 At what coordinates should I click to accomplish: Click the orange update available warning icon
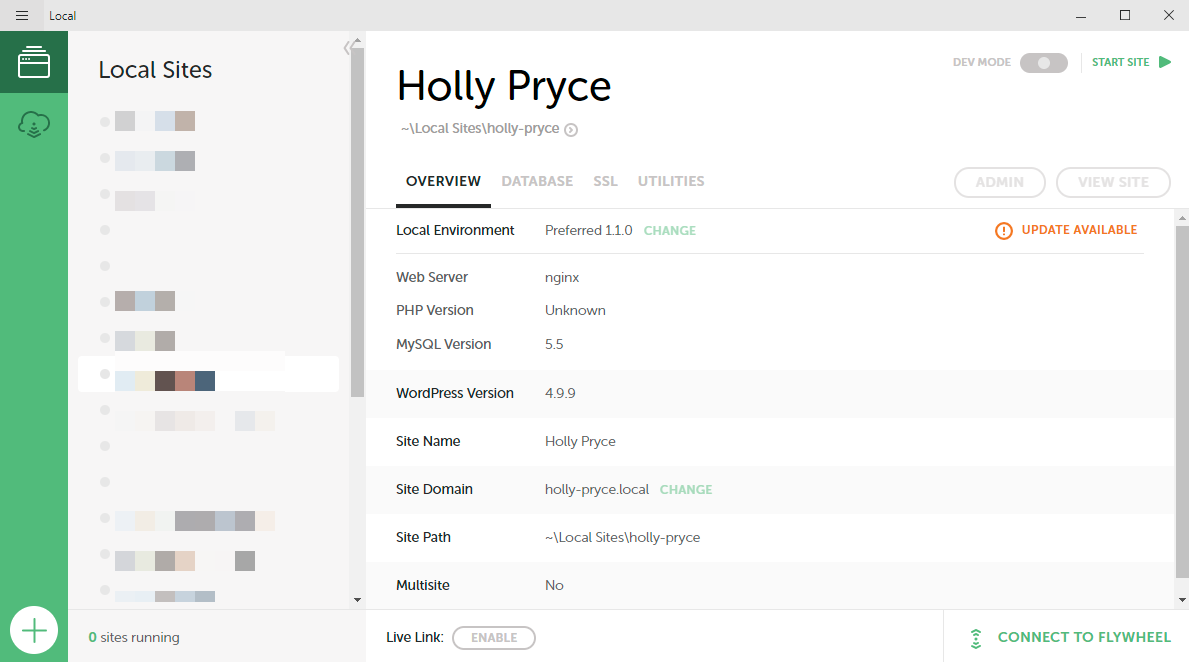(x=1003, y=231)
